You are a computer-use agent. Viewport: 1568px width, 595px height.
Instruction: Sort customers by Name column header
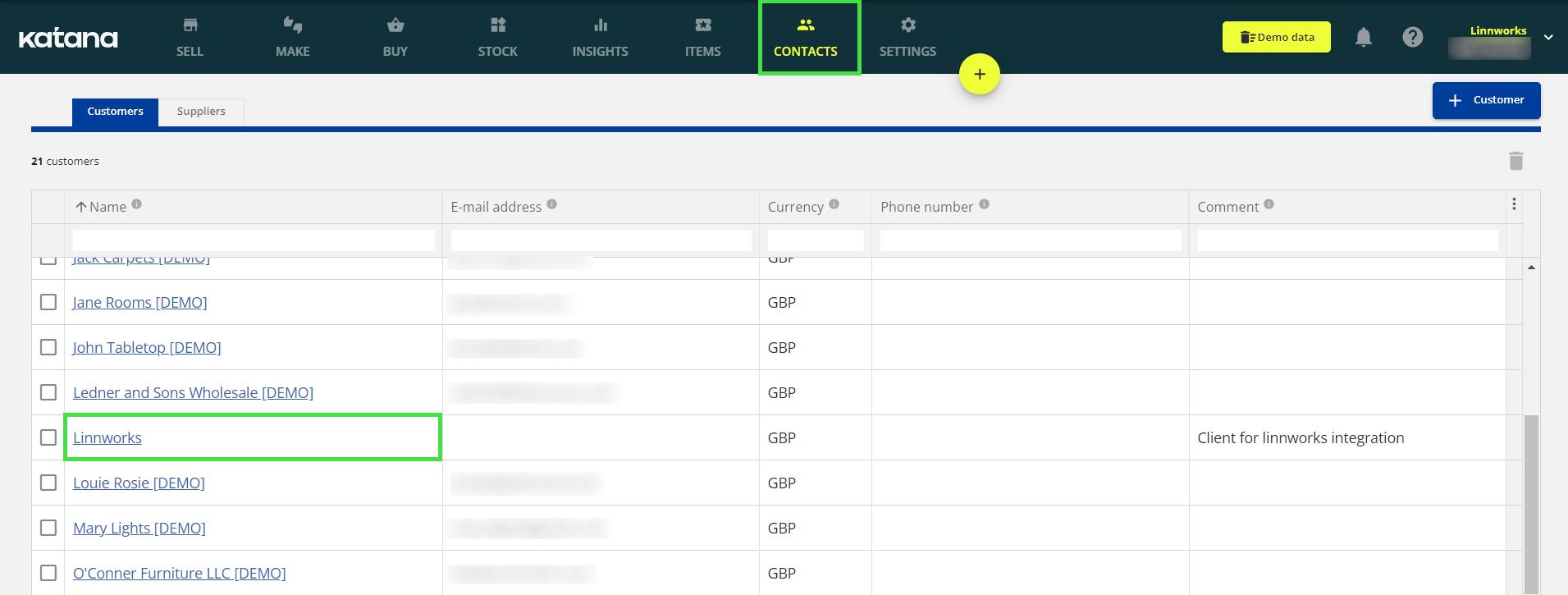pos(107,207)
